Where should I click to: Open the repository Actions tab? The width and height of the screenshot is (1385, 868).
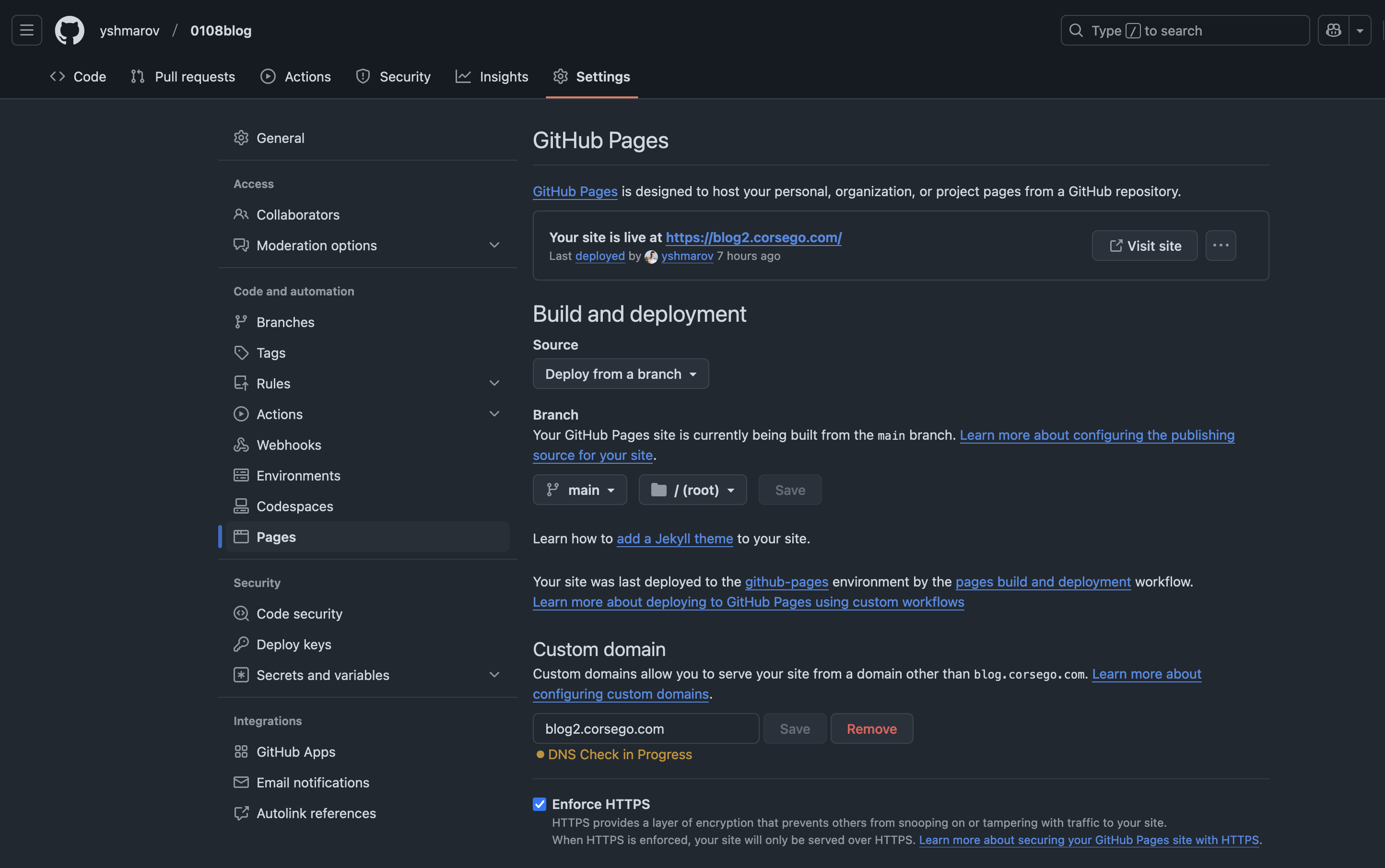click(x=295, y=76)
